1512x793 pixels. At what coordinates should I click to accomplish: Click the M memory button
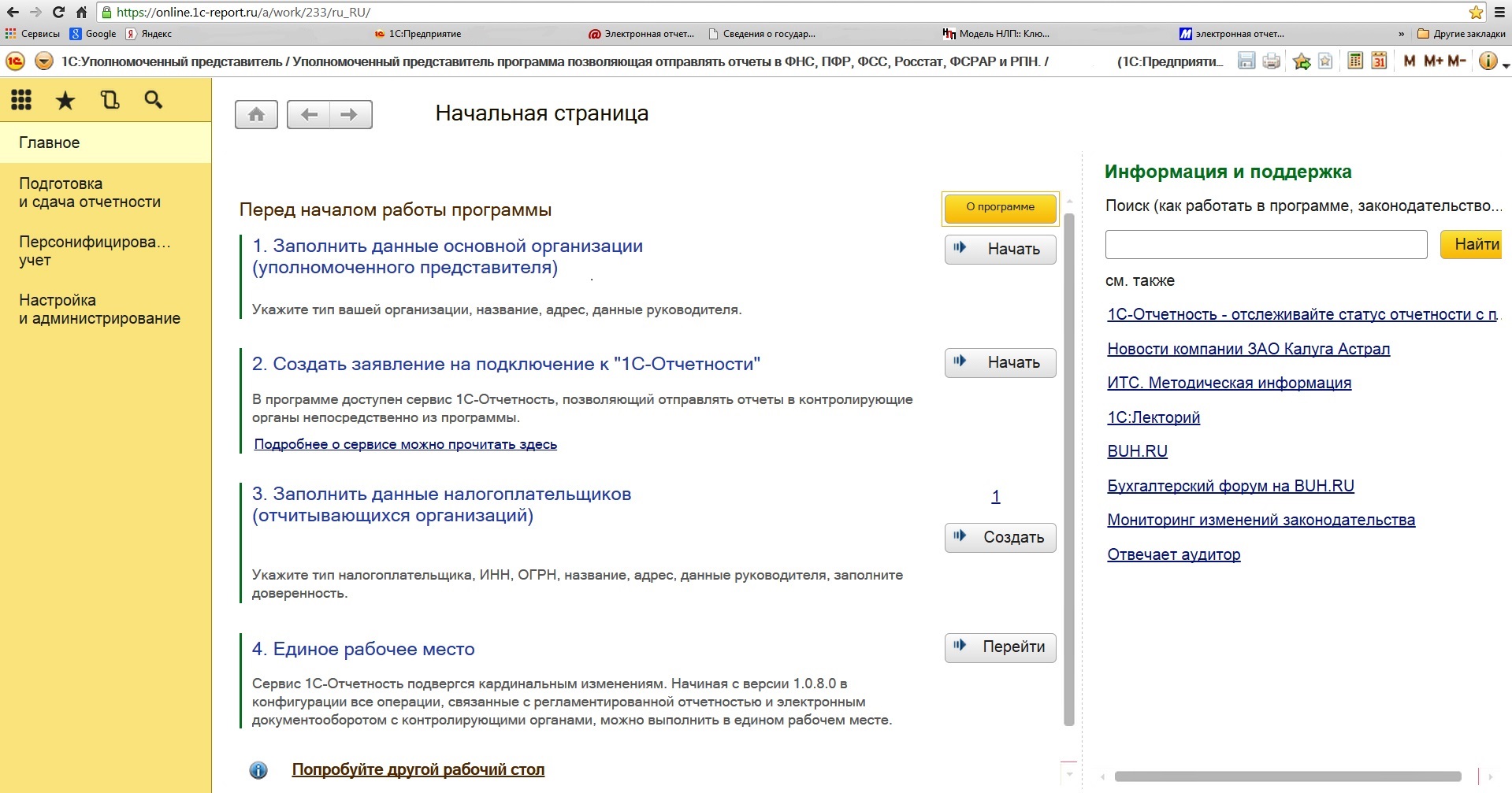tap(1410, 61)
